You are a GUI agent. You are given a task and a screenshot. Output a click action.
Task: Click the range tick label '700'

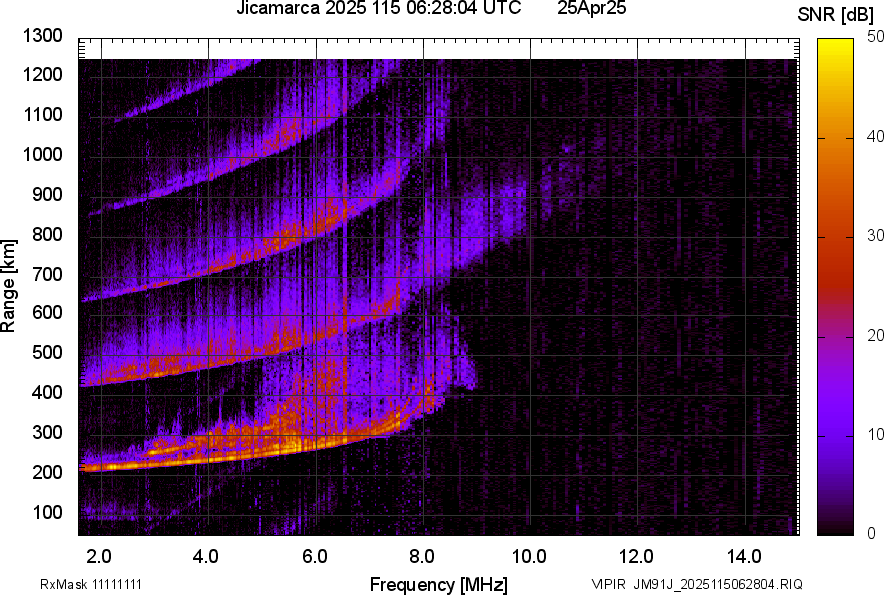(47, 275)
